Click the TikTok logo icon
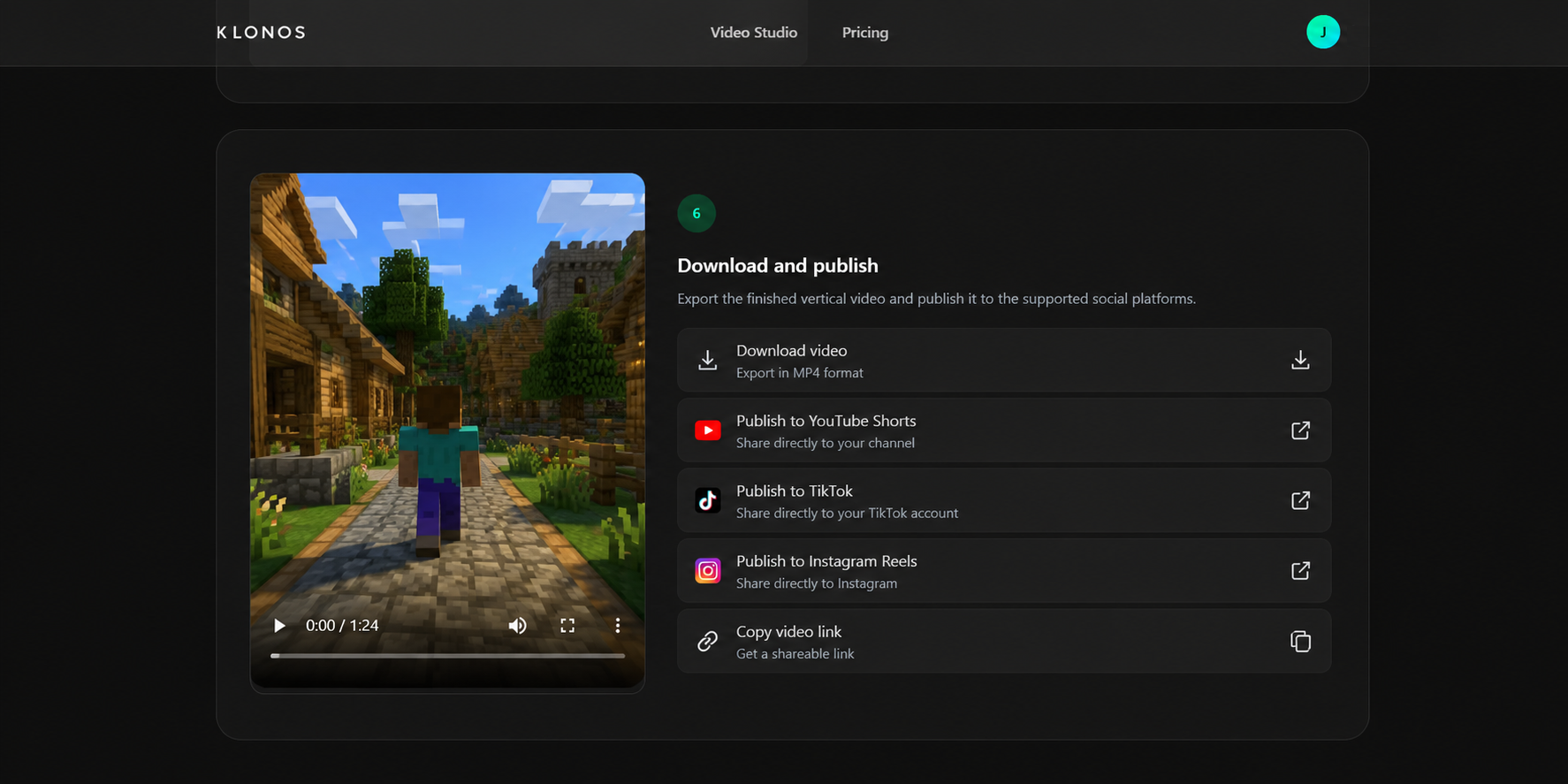The width and height of the screenshot is (1568, 784). click(x=707, y=500)
